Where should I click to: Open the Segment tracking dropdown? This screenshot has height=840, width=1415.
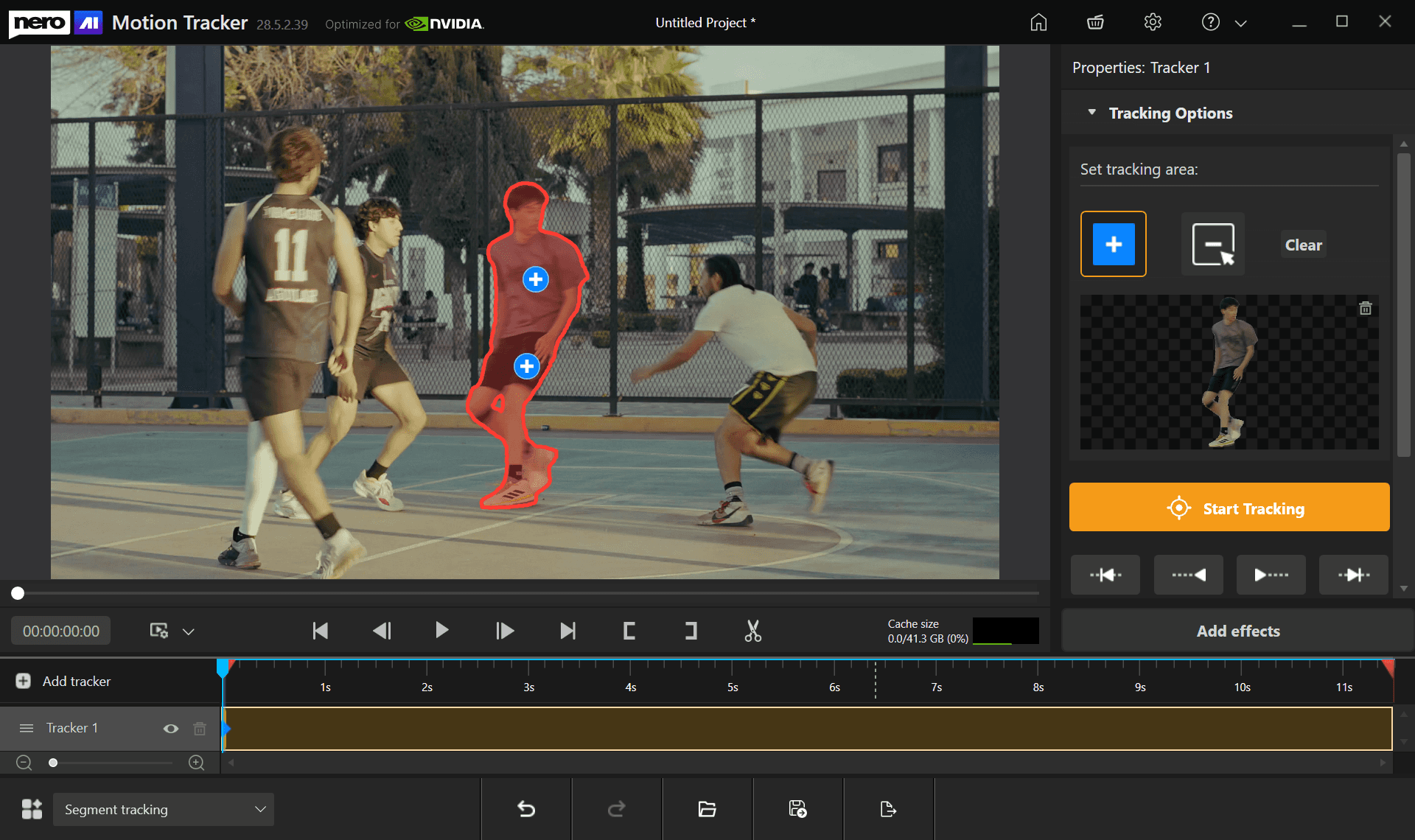164,809
